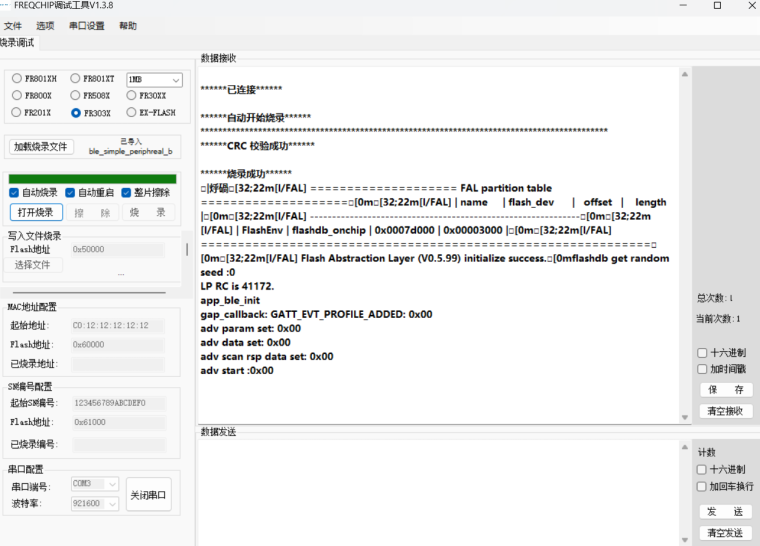Enable the 加回车换行 checkbox
Viewport: 760px width, 546px height.
click(702, 487)
